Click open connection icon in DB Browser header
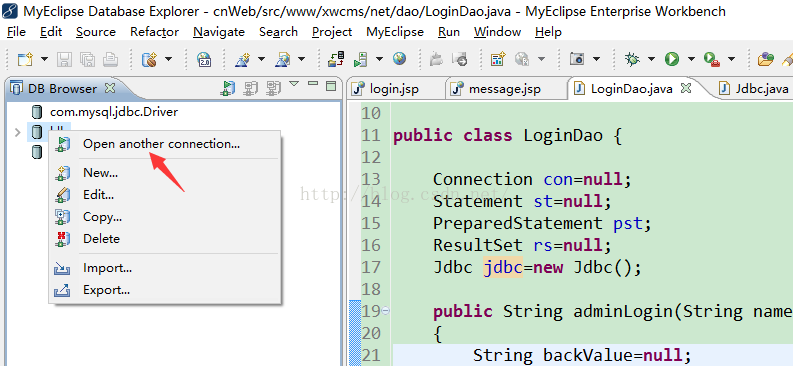Image resolution: width=793 pixels, height=366 pixels. click(x=228, y=88)
